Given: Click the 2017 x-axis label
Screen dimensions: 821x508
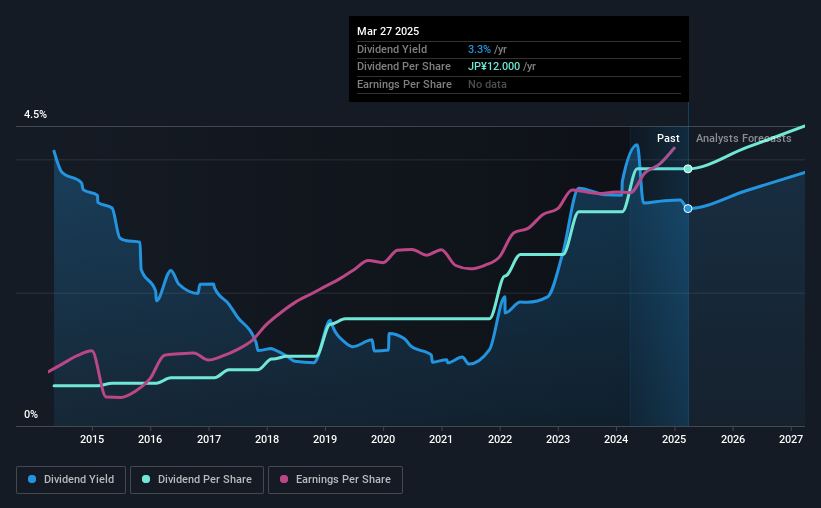Looking at the screenshot, I should pyautogui.click(x=208, y=439).
